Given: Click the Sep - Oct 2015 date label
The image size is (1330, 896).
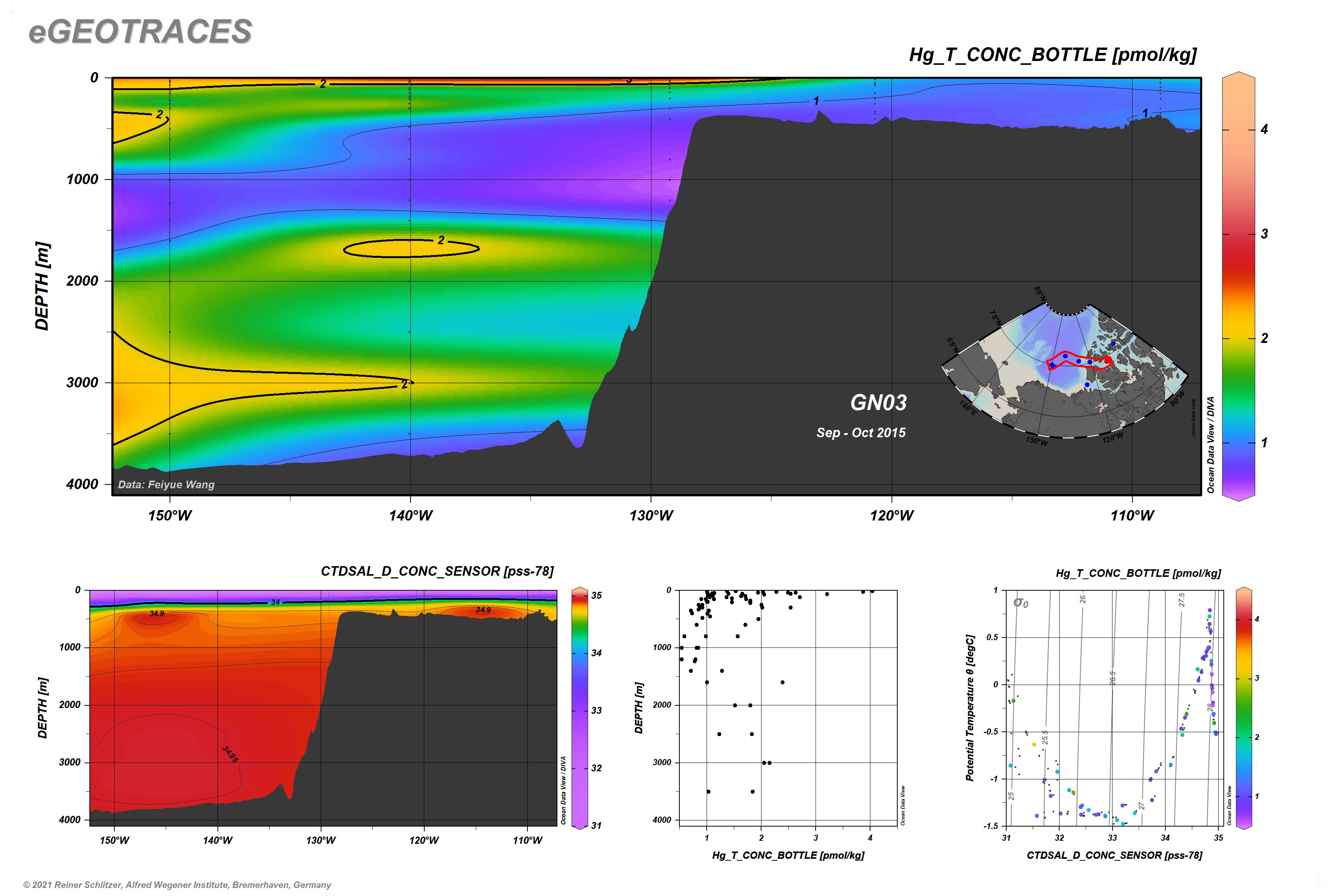Looking at the screenshot, I should click(861, 433).
